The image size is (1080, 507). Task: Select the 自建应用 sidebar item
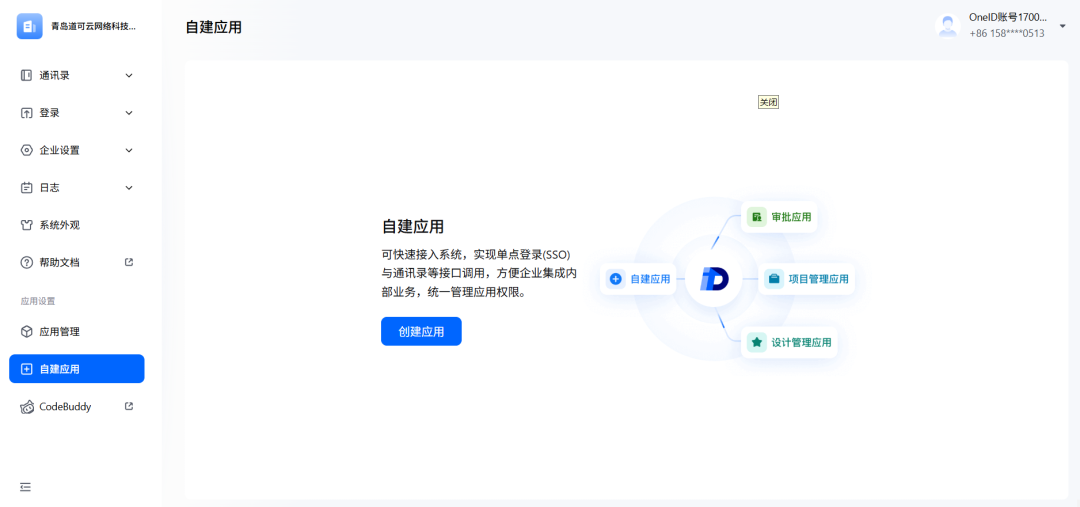click(76, 369)
